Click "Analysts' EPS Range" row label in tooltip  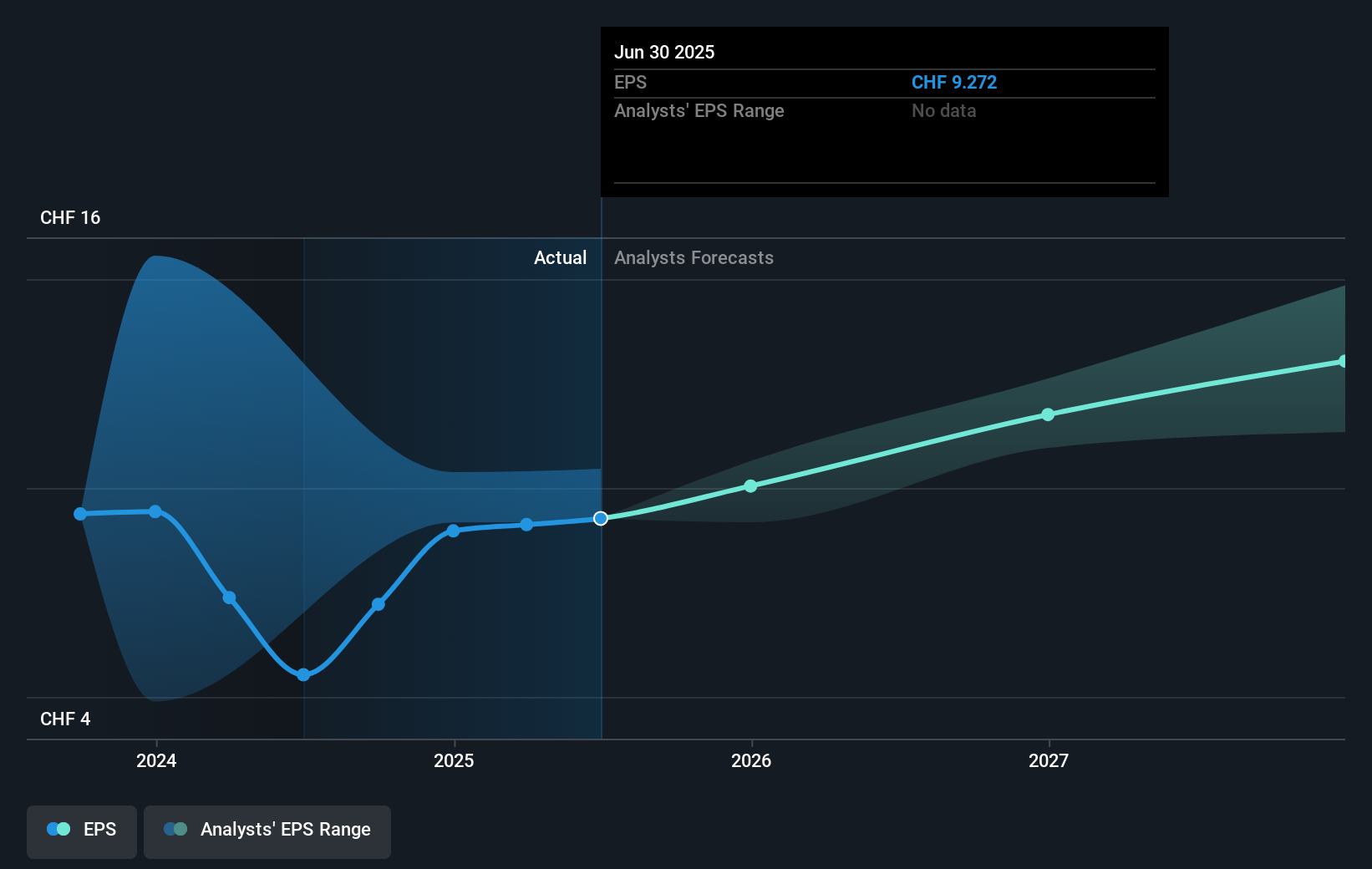(699, 110)
